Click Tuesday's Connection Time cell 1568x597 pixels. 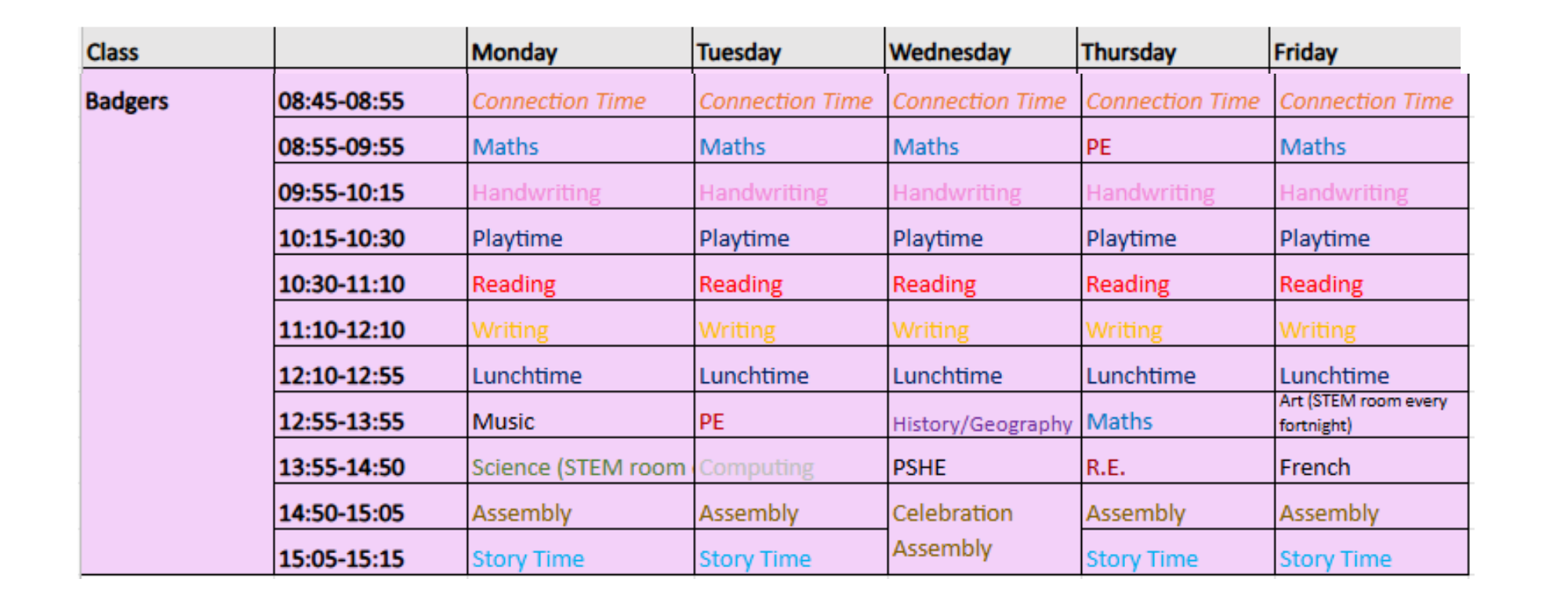point(790,95)
